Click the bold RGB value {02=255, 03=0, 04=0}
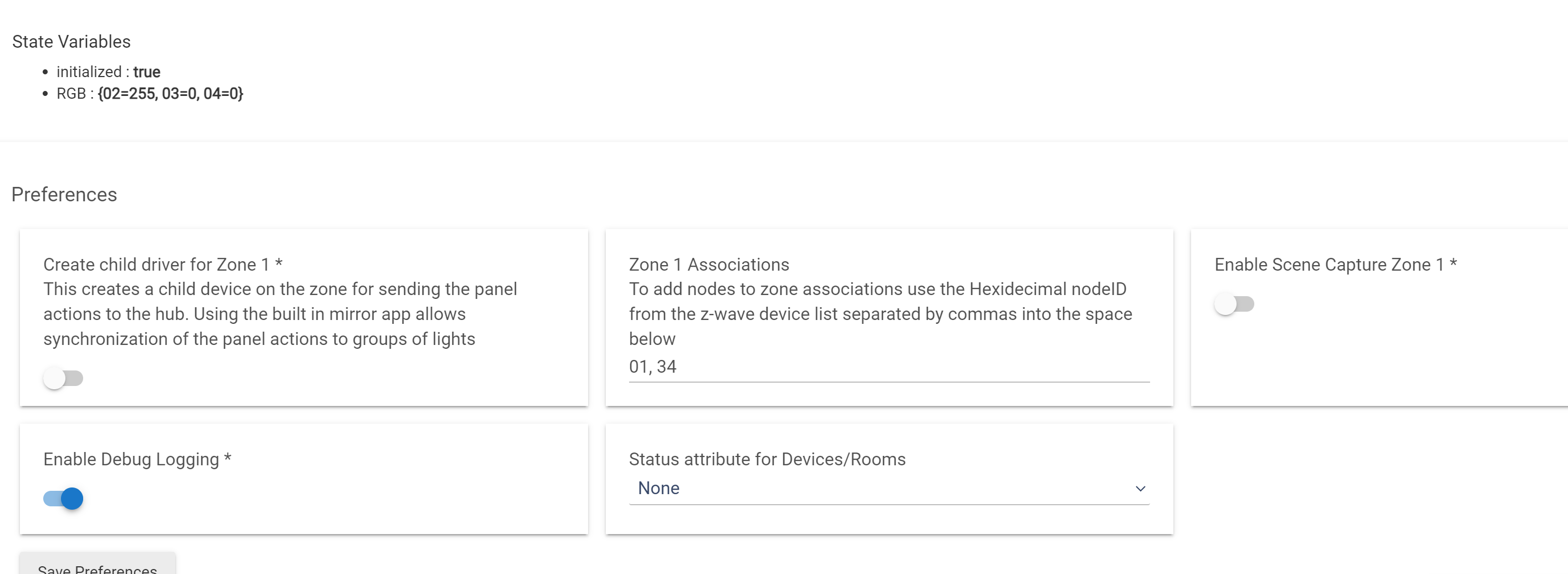This screenshot has height=574, width=1568. click(x=171, y=93)
